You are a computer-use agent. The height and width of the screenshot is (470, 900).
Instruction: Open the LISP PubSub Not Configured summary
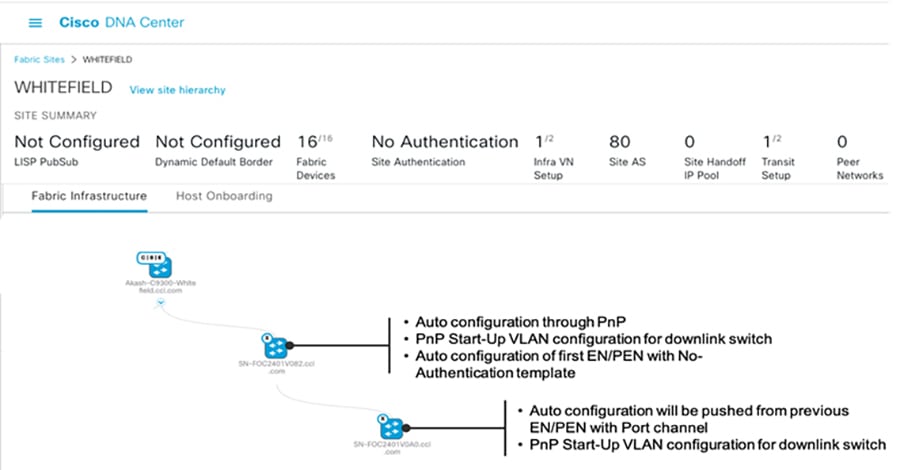point(77,150)
